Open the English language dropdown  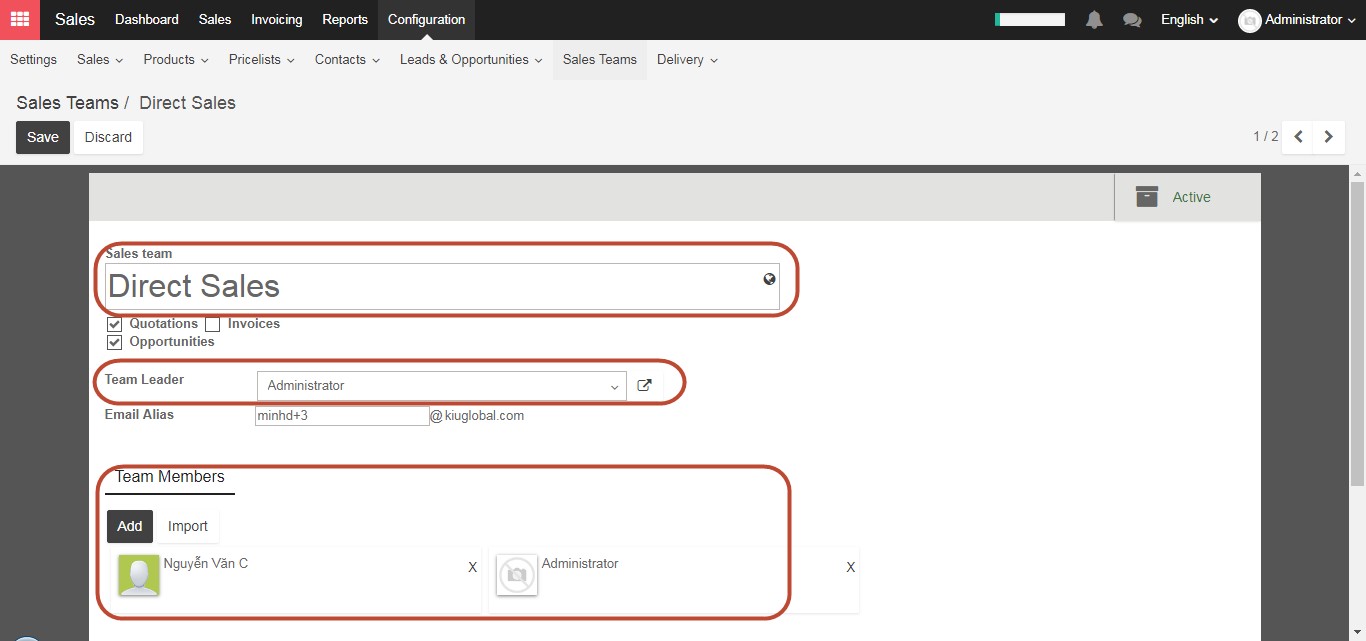pos(1189,20)
